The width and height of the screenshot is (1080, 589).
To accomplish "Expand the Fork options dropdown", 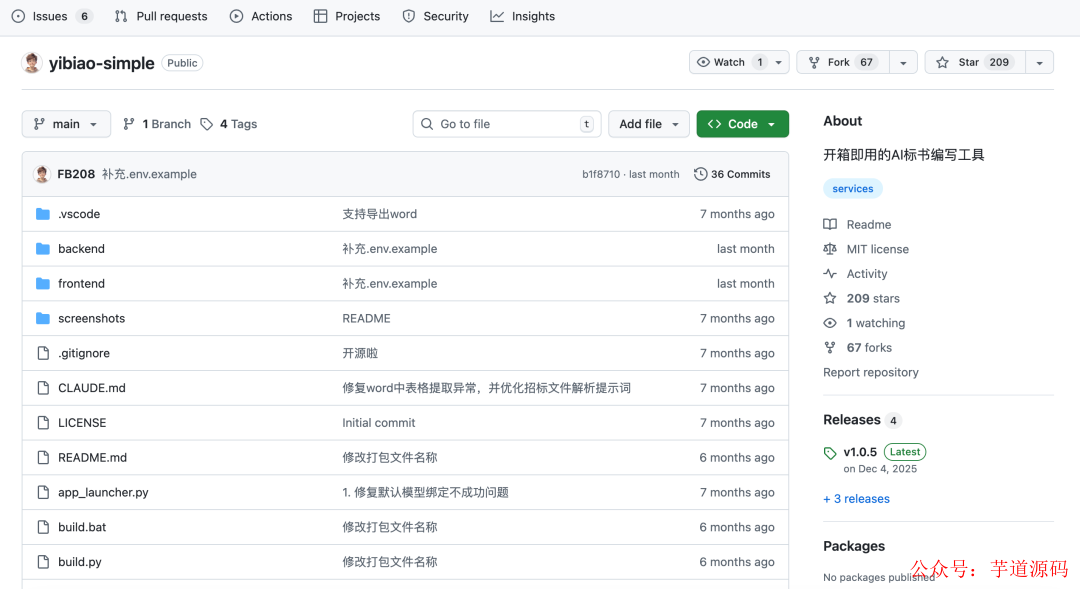I will click(x=903, y=62).
